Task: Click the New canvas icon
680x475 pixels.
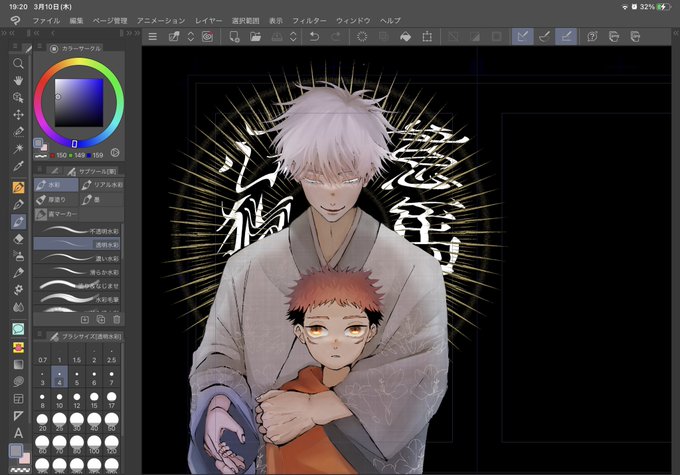Action: (x=234, y=37)
